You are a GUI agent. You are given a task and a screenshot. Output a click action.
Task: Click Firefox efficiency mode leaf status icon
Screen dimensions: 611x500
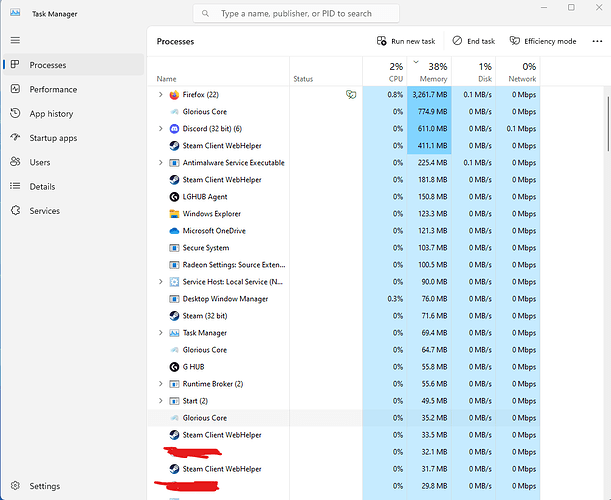(351, 95)
